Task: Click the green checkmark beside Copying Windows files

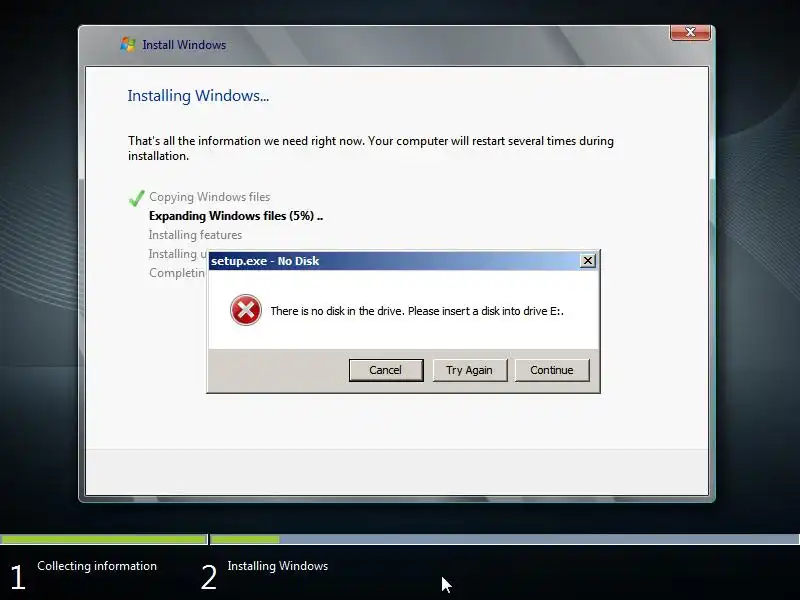Action: (x=136, y=198)
